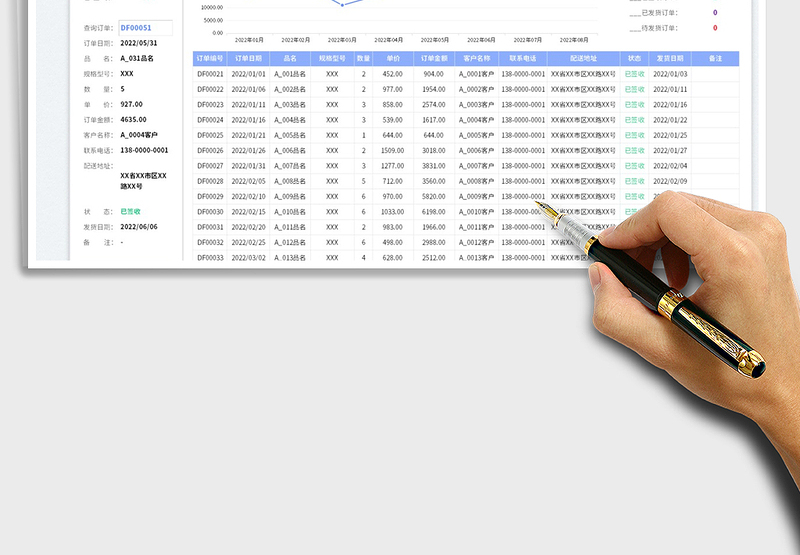Click the 订单金额 column header
Screen dimensions: 800x555
(433, 59)
